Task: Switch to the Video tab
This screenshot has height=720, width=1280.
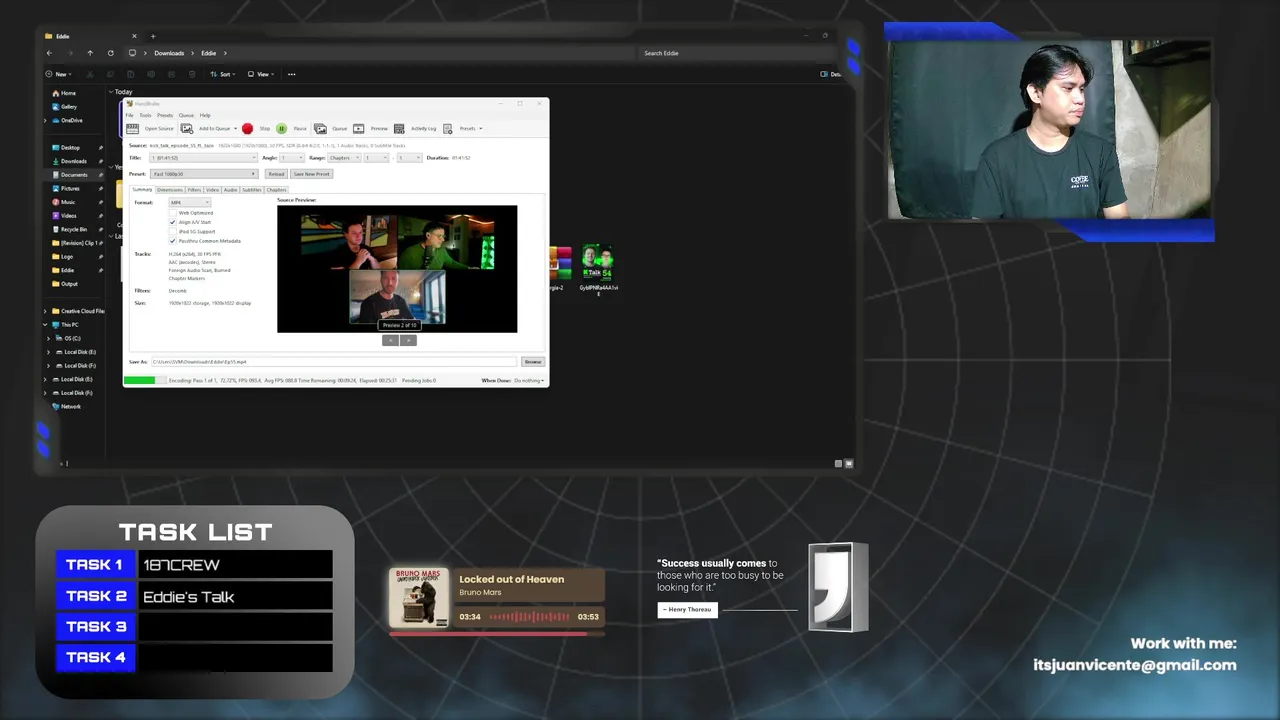Action: pos(213,190)
